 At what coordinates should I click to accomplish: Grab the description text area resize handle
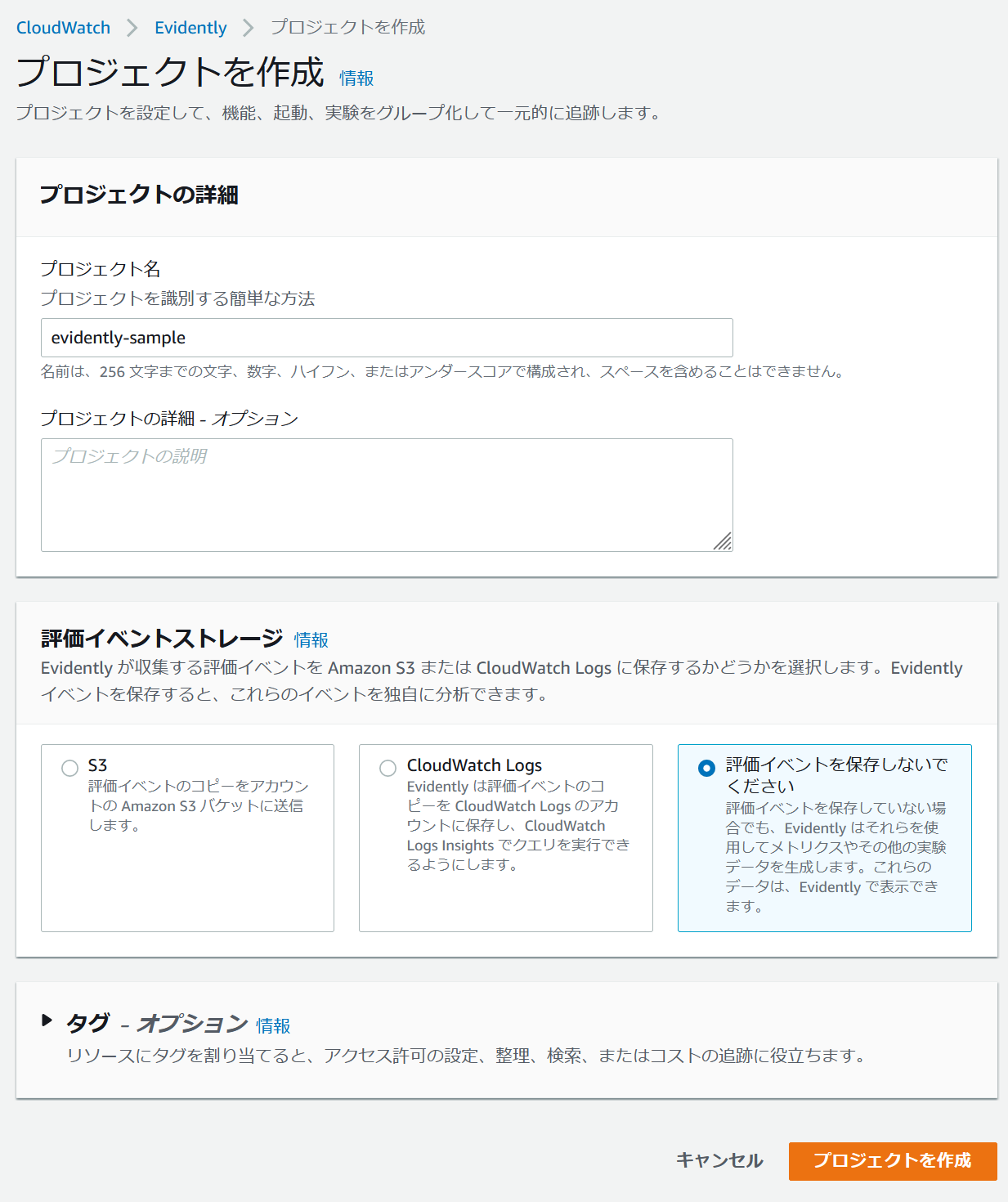723,541
